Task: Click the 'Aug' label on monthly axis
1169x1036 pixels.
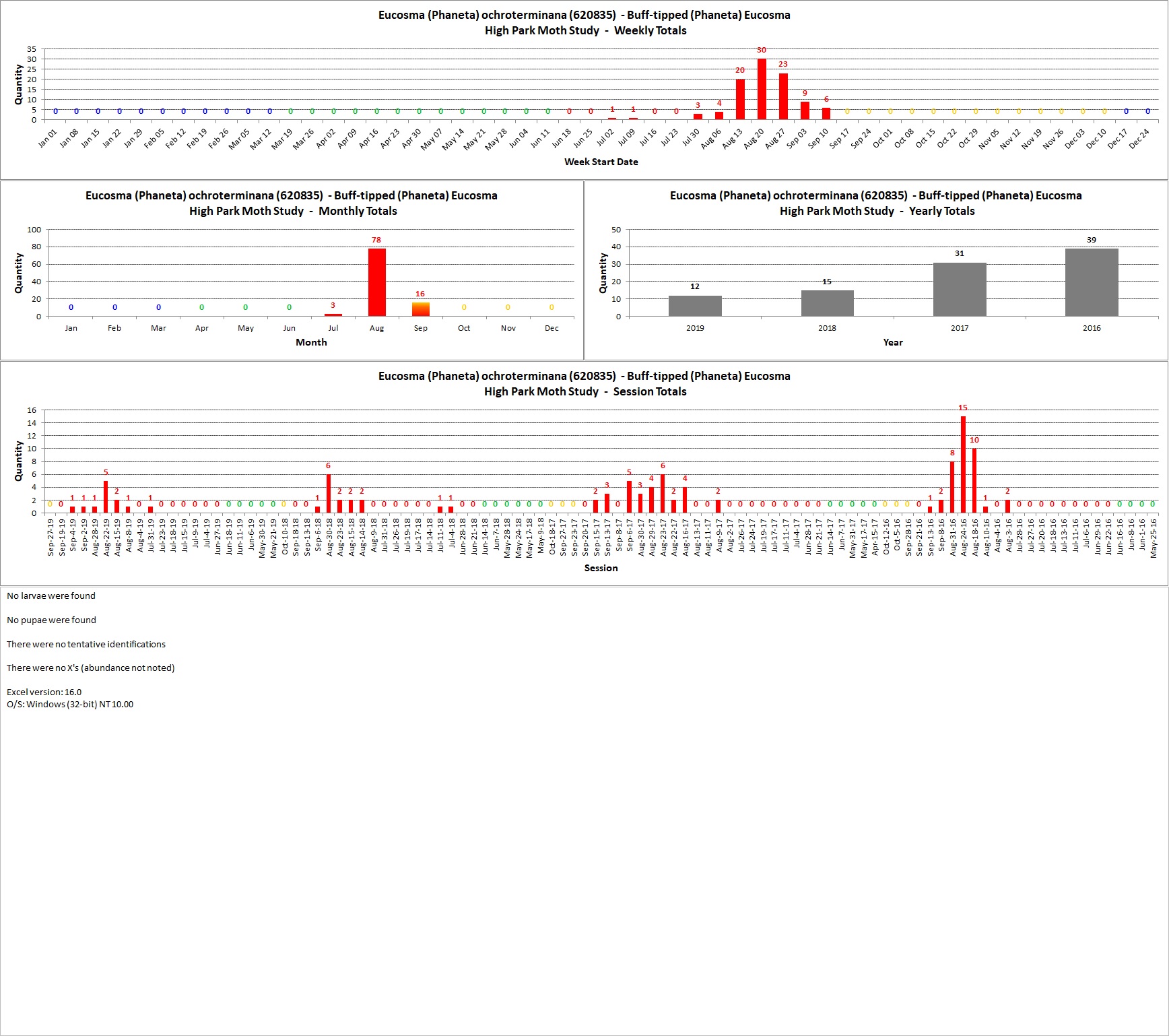Action: (x=377, y=328)
